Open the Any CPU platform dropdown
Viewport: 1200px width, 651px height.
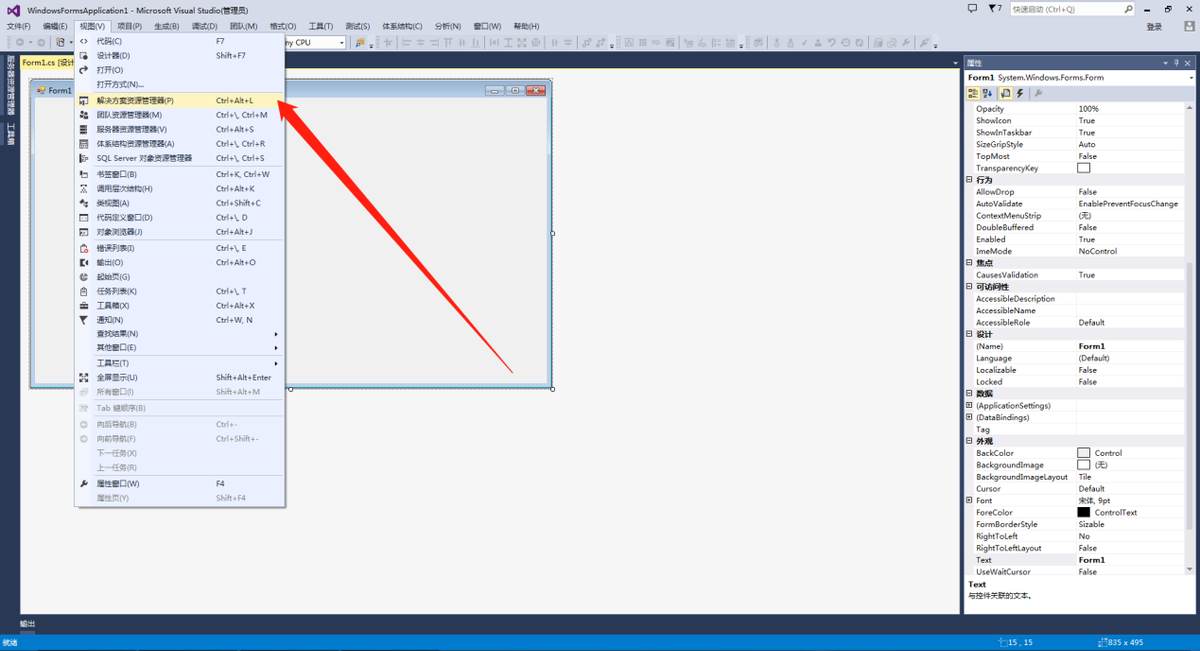point(341,42)
